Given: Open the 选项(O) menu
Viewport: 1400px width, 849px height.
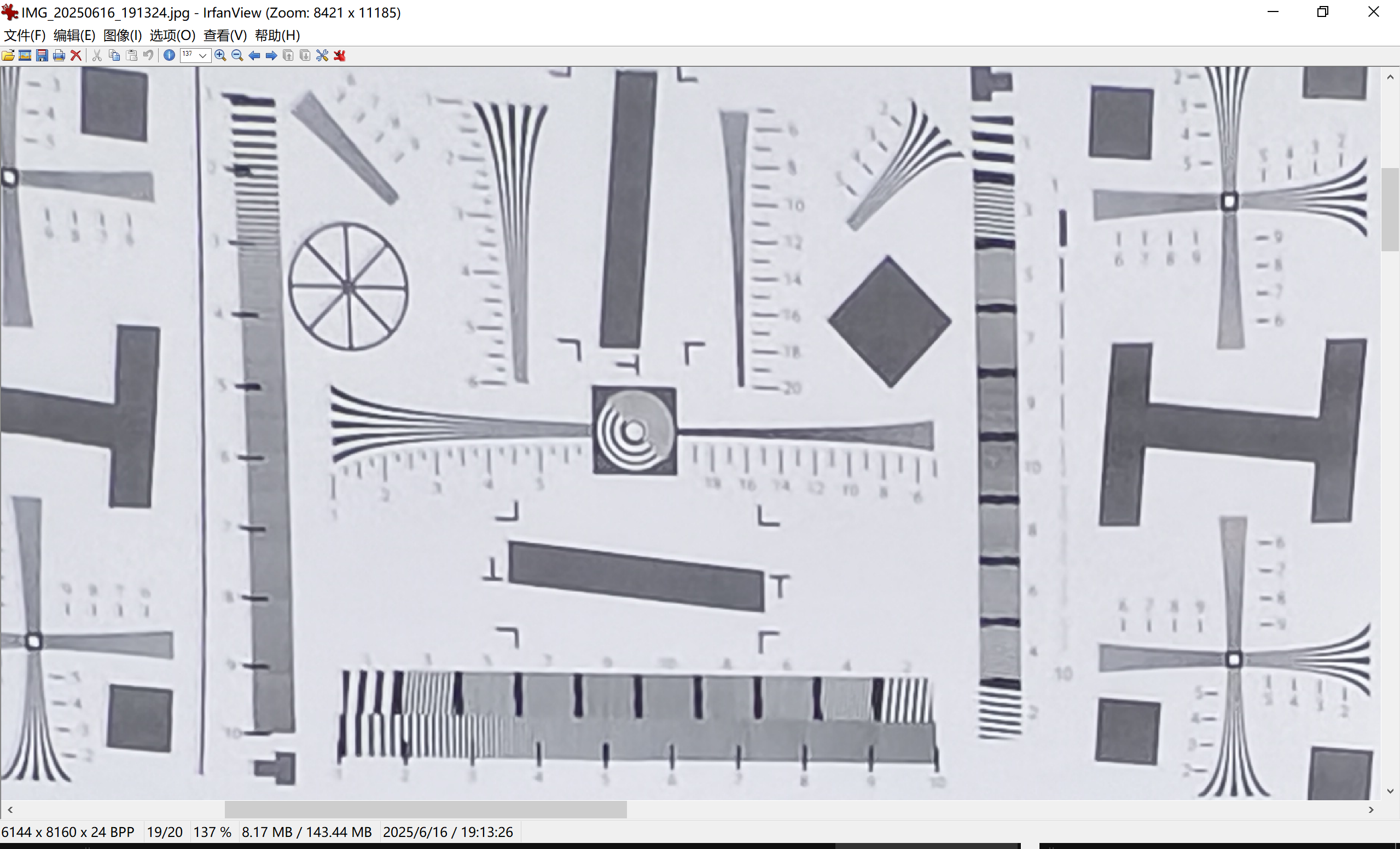Looking at the screenshot, I should tap(172, 35).
